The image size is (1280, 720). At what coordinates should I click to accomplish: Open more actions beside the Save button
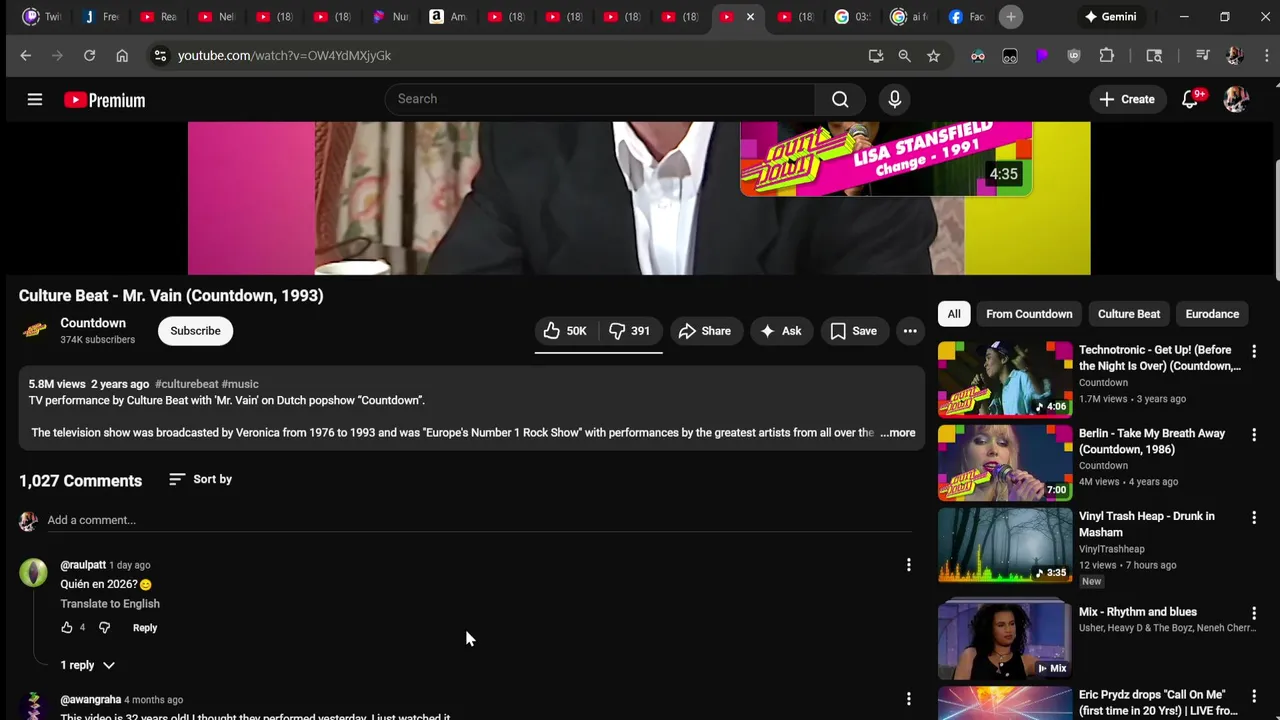[910, 331]
